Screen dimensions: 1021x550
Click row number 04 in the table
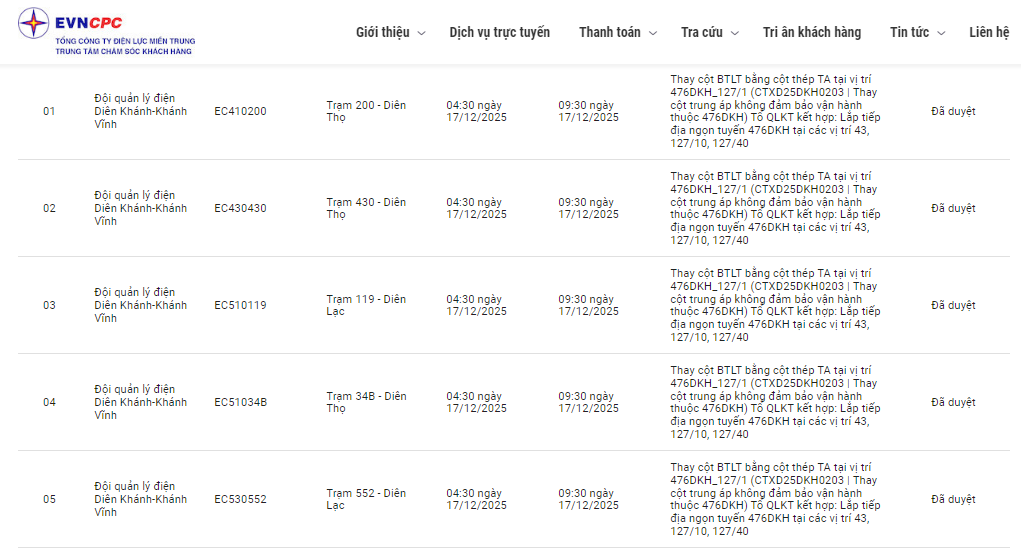(49, 402)
